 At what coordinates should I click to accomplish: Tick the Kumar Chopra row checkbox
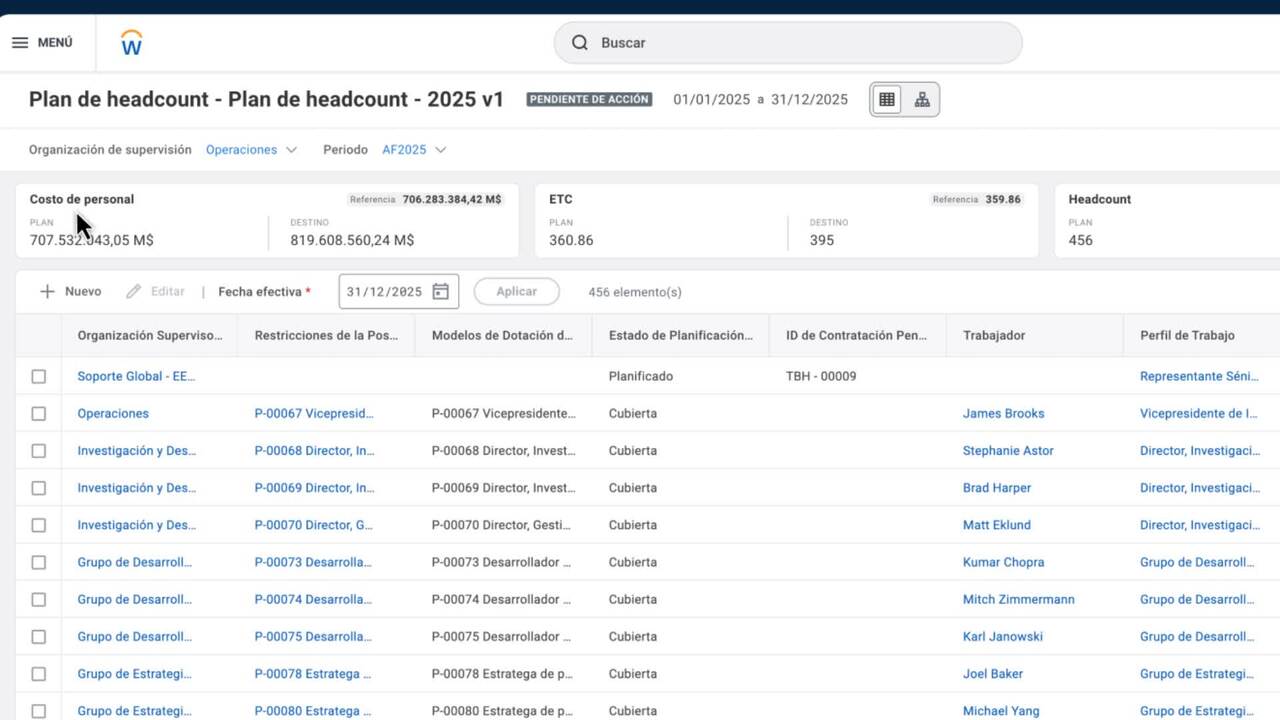pyautogui.click(x=38, y=563)
